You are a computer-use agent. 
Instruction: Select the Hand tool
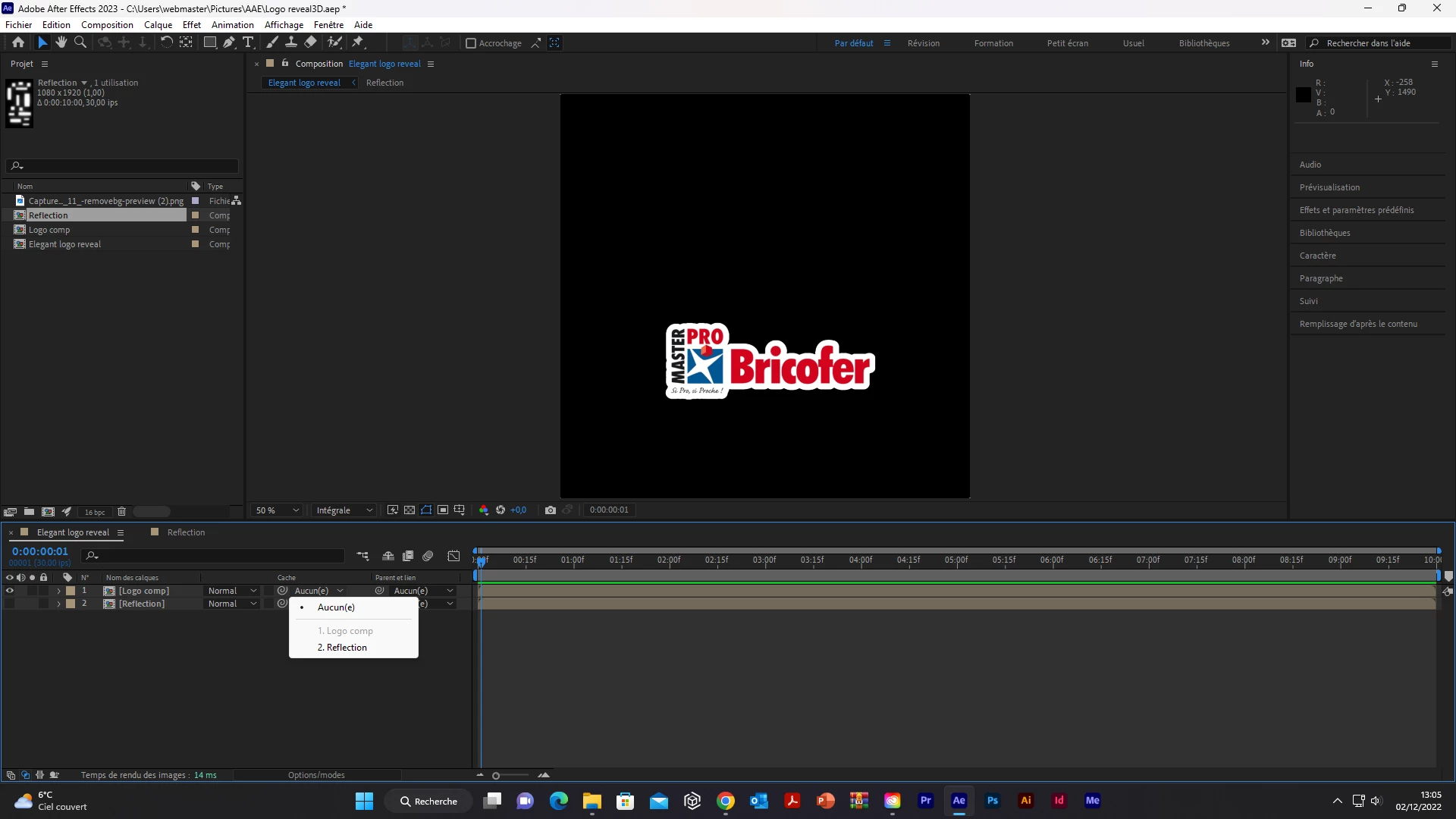point(61,42)
